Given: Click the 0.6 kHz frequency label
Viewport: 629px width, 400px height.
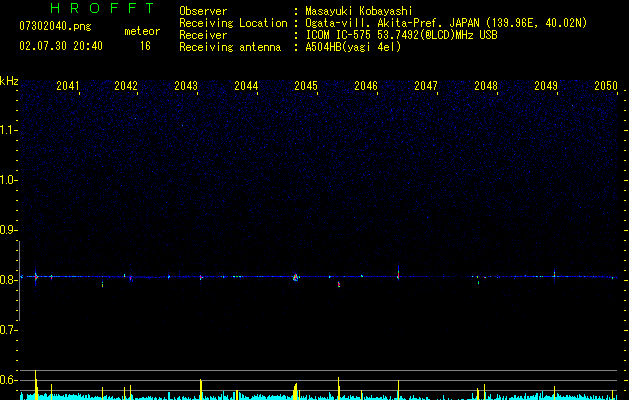Looking at the screenshot, I should pyautogui.click(x=9, y=380).
